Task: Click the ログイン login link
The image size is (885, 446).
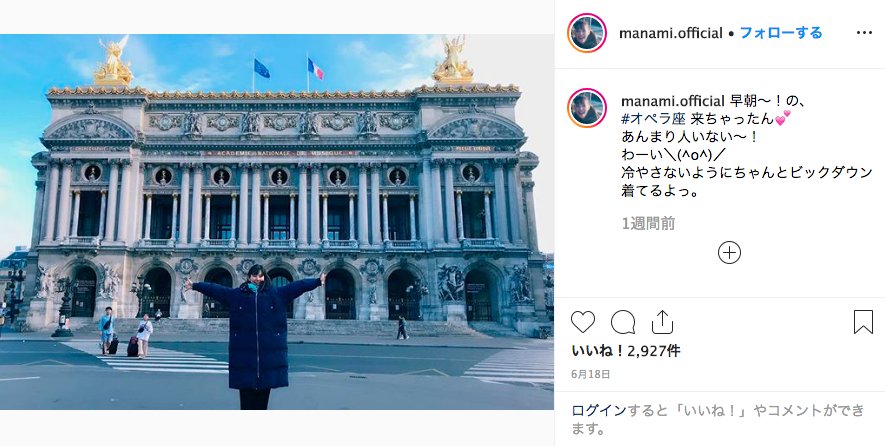Action: coord(599,410)
